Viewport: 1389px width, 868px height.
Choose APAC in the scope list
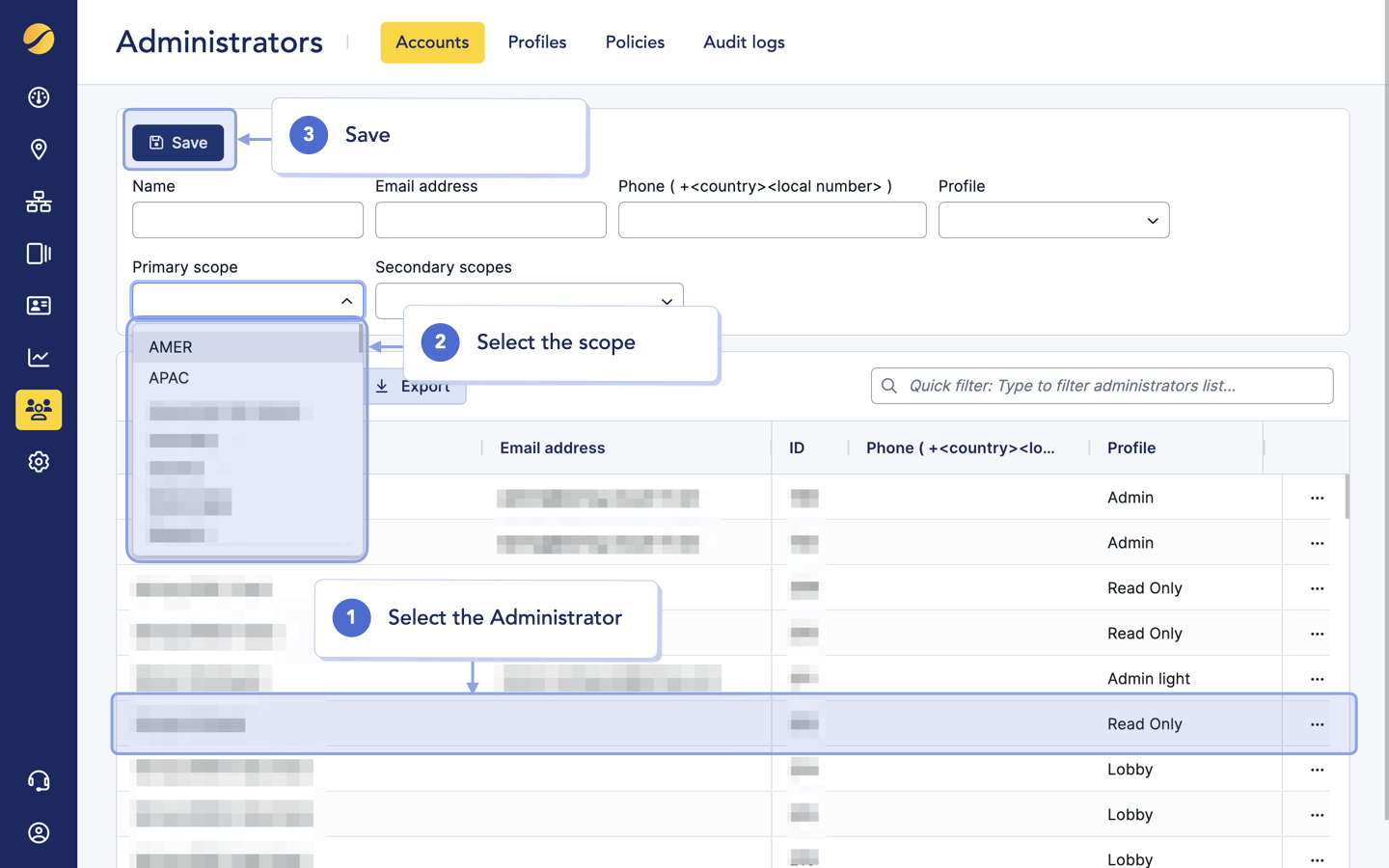tap(169, 378)
